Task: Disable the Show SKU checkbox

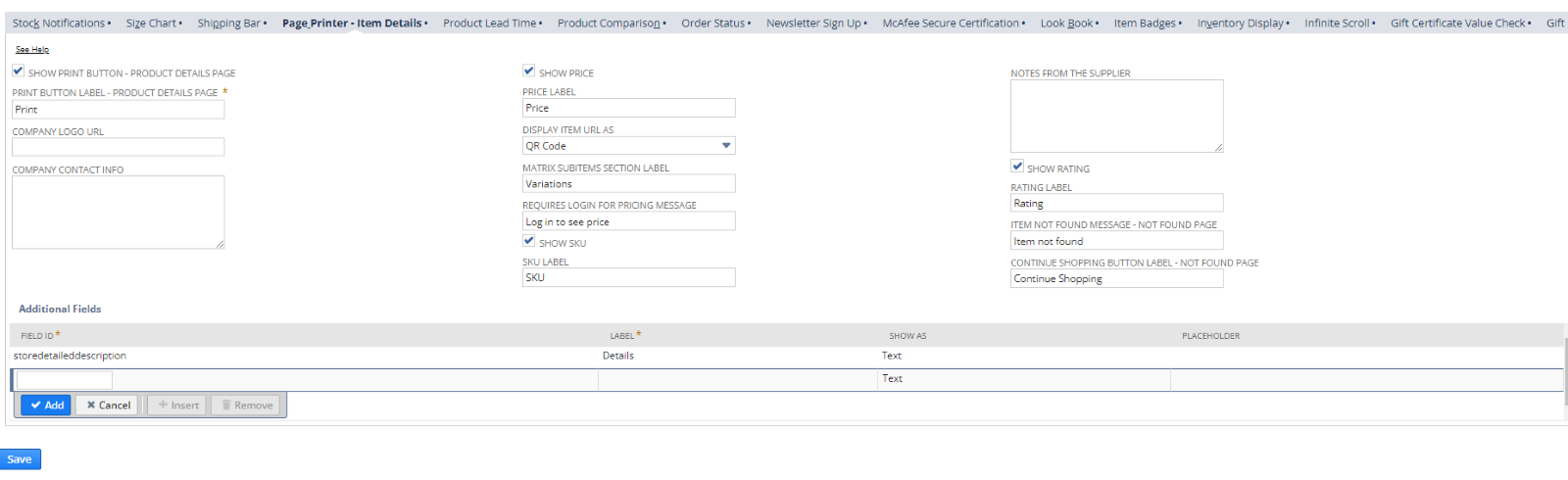Action: click(x=529, y=241)
